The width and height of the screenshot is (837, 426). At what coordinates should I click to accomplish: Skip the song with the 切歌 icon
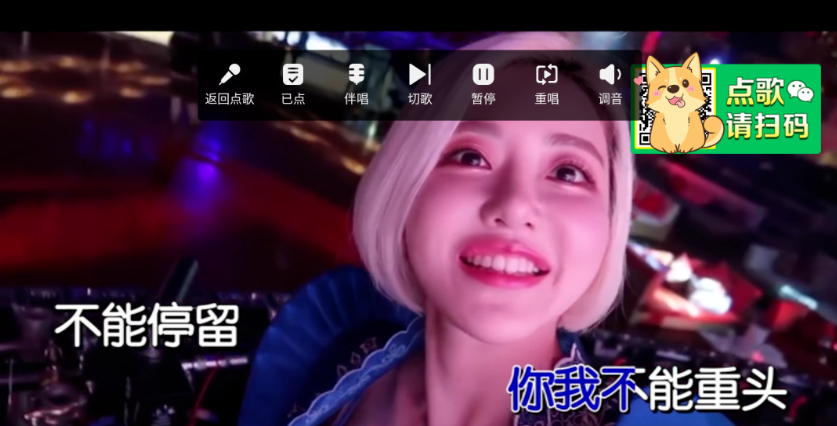pyautogui.click(x=420, y=75)
